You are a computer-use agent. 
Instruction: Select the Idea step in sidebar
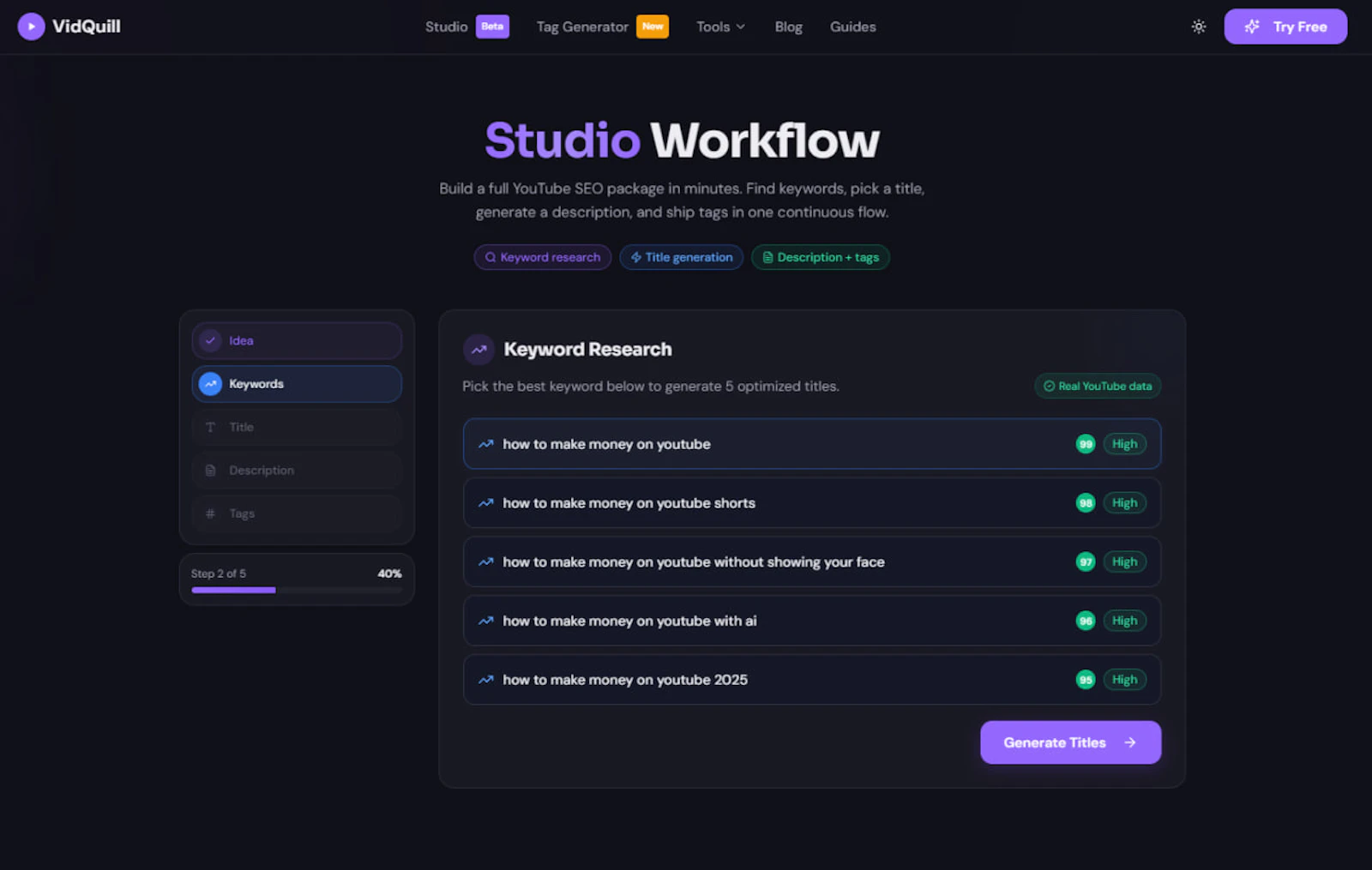point(297,340)
